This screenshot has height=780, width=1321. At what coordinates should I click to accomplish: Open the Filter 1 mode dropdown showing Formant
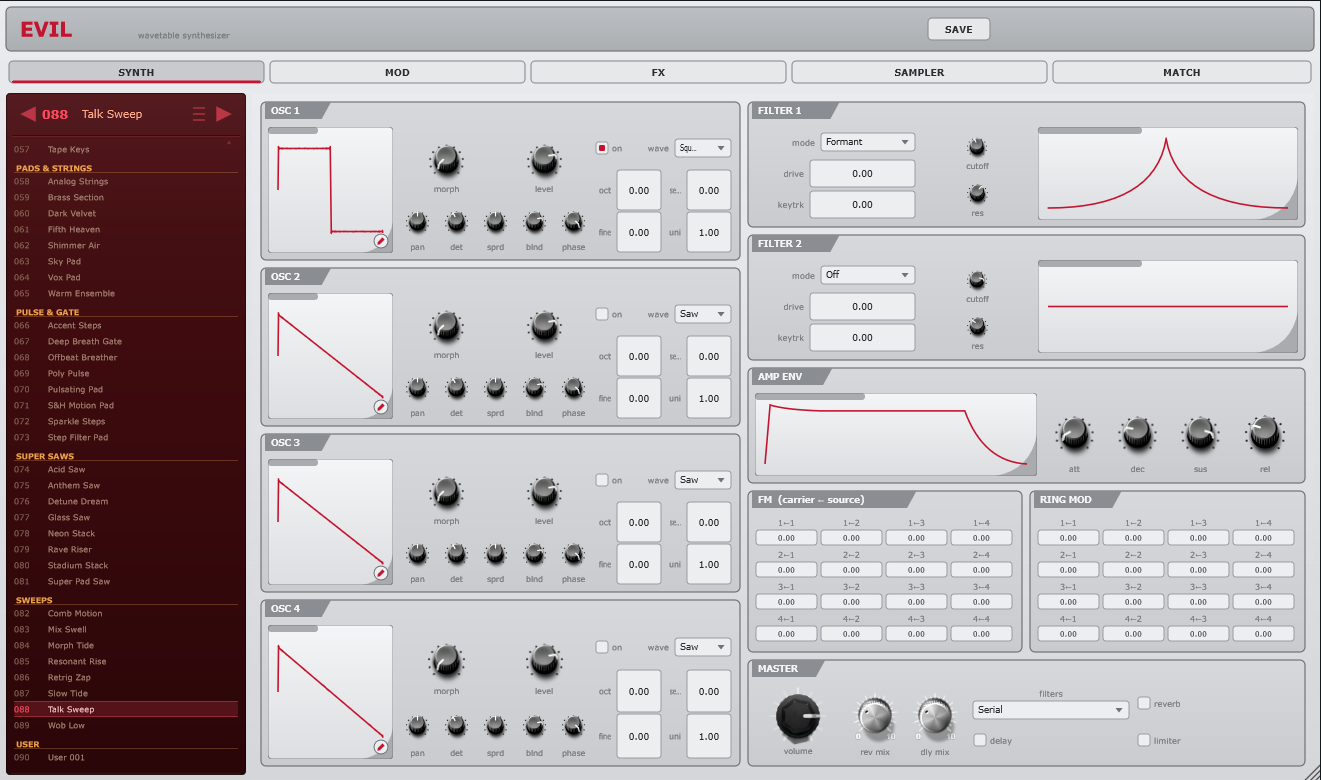pos(868,142)
